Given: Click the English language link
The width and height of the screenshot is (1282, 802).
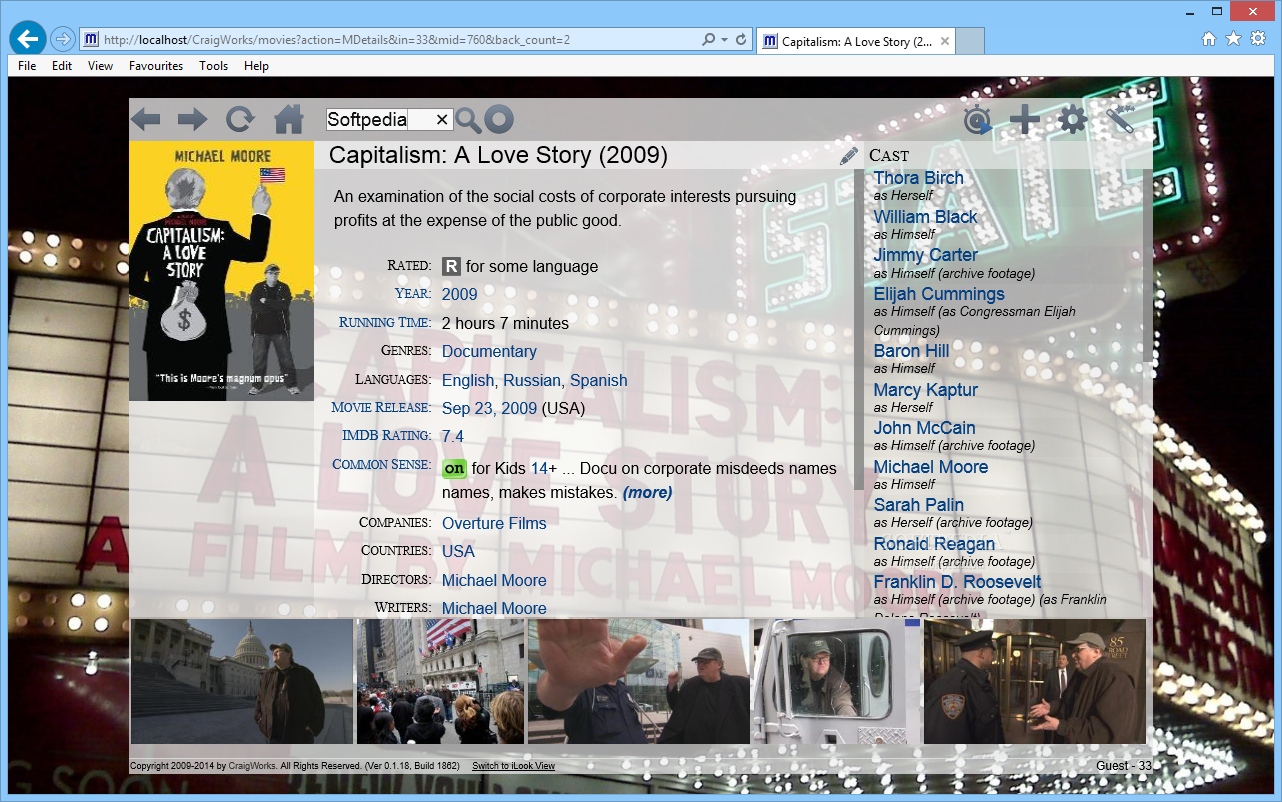Looking at the screenshot, I should (468, 380).
